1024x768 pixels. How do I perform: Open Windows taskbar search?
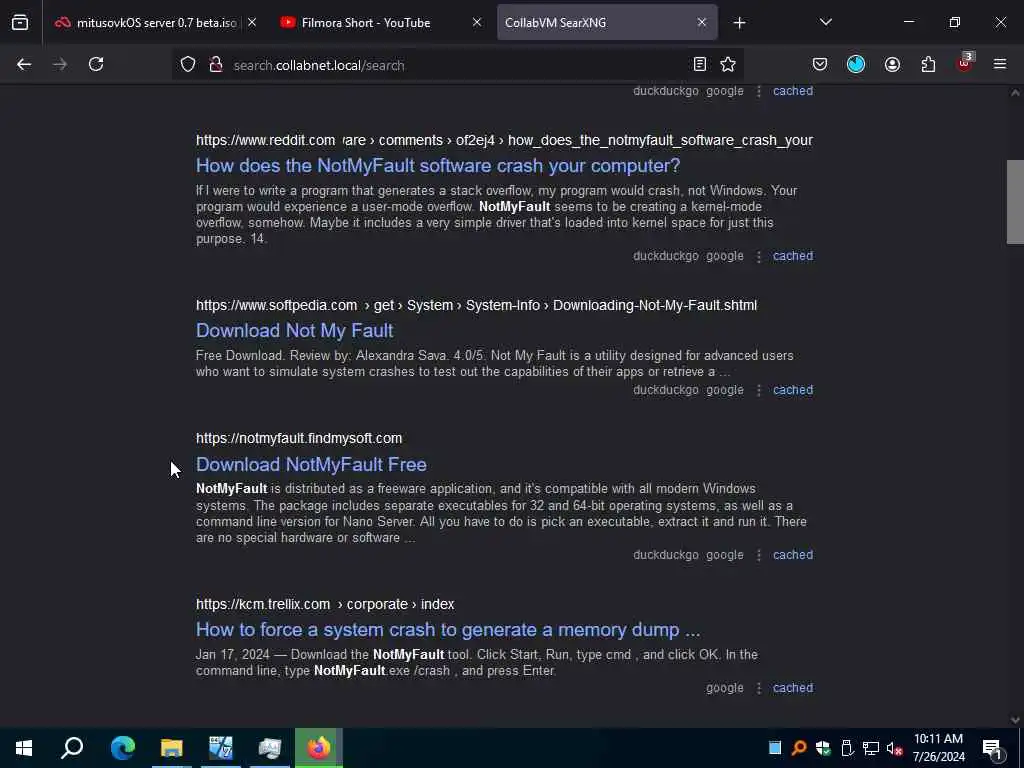click(72, 748)
